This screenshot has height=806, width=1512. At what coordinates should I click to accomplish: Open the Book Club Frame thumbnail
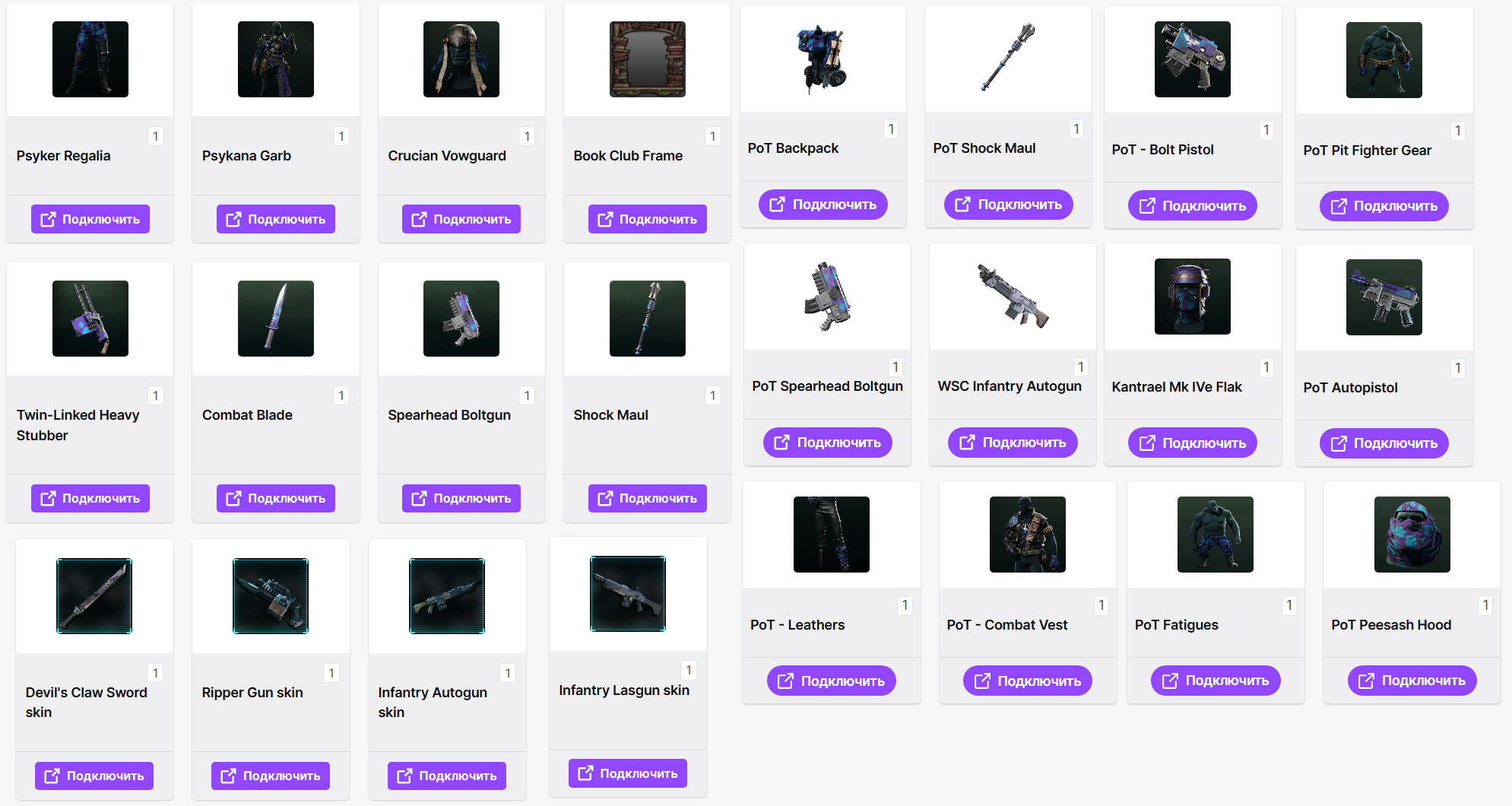(648, 59)
